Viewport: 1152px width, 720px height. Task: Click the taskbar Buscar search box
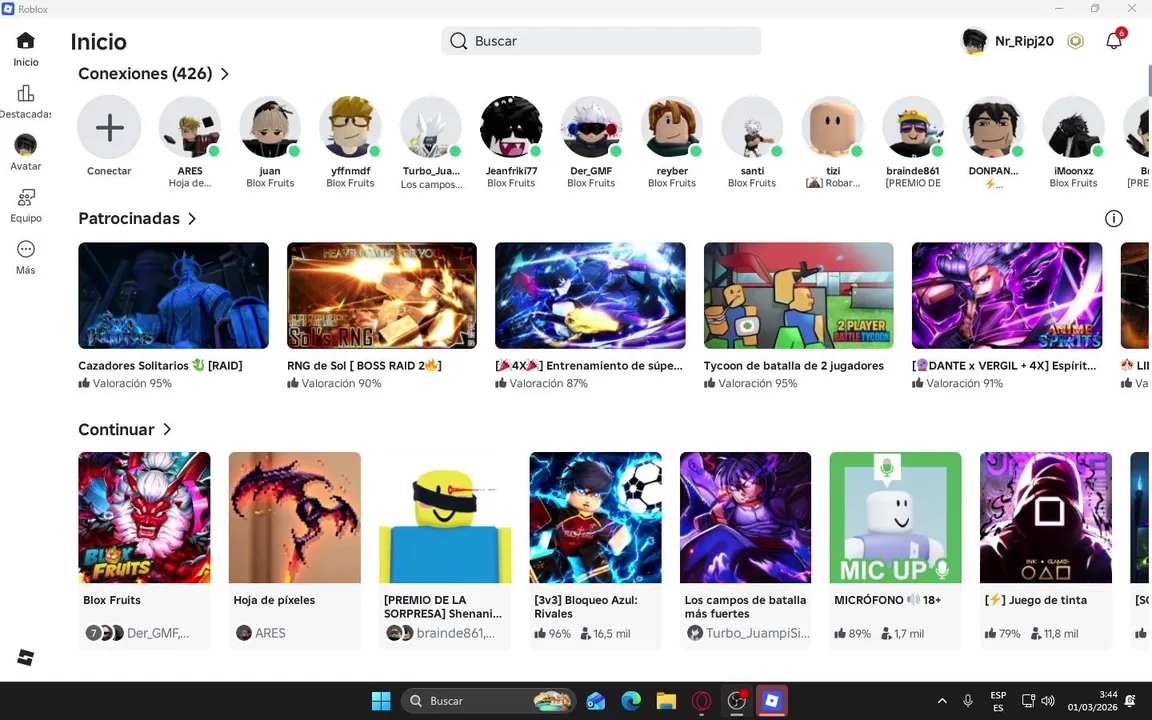[489, 701]
